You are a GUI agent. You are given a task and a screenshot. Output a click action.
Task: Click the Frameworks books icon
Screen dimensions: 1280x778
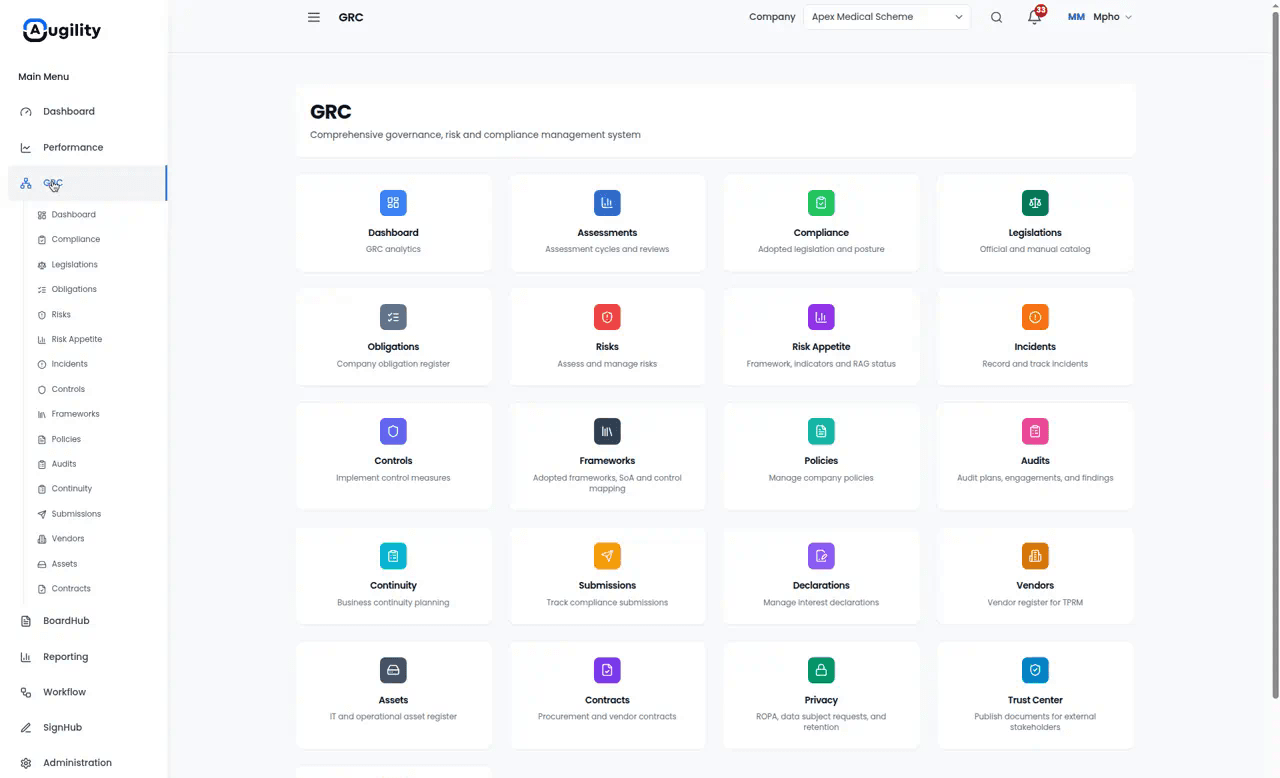(607, 431)
